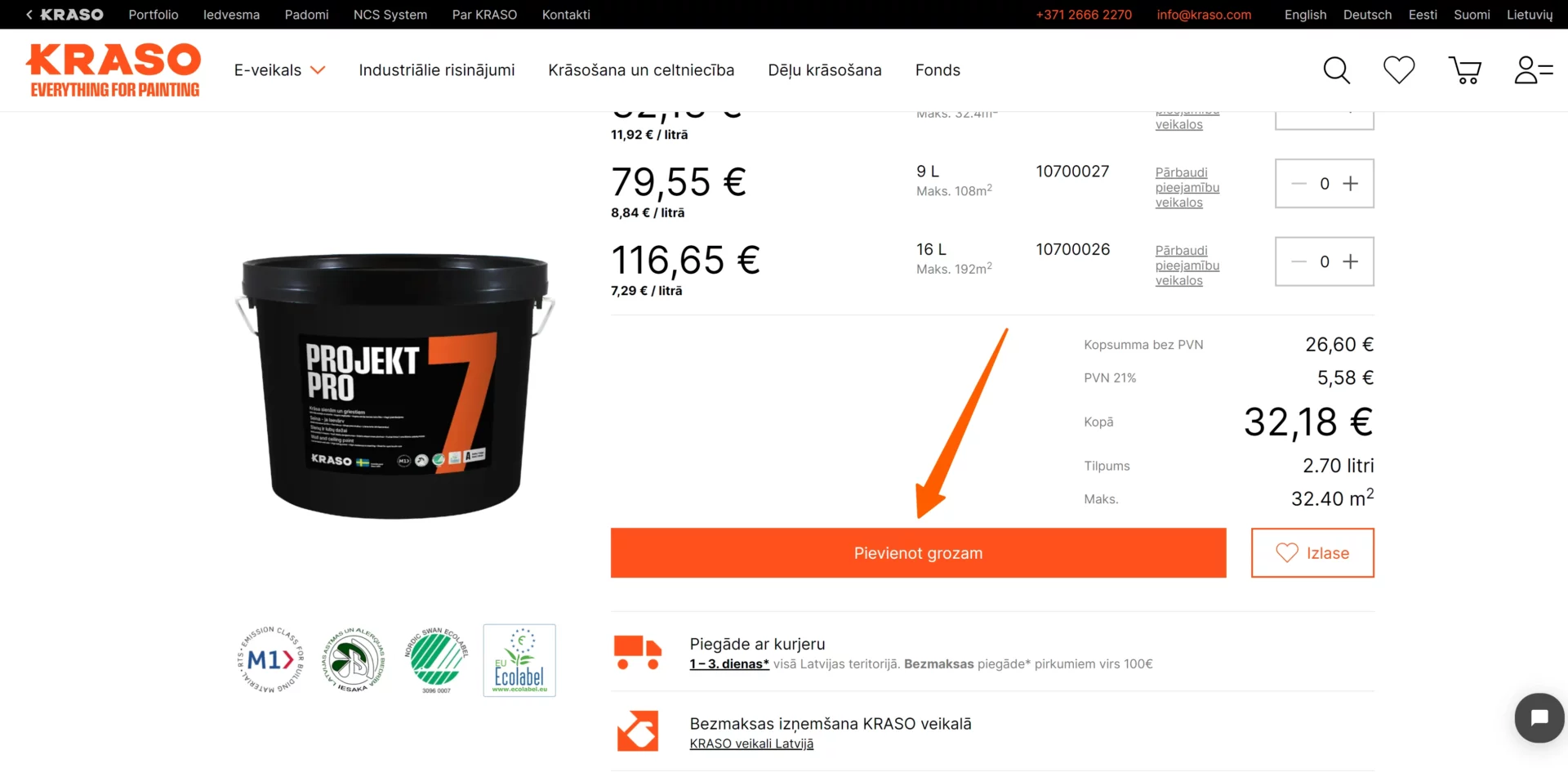Click the Nordic Swan ecolabel badge
1568x777 pixels.
click(x=436, y=660)
